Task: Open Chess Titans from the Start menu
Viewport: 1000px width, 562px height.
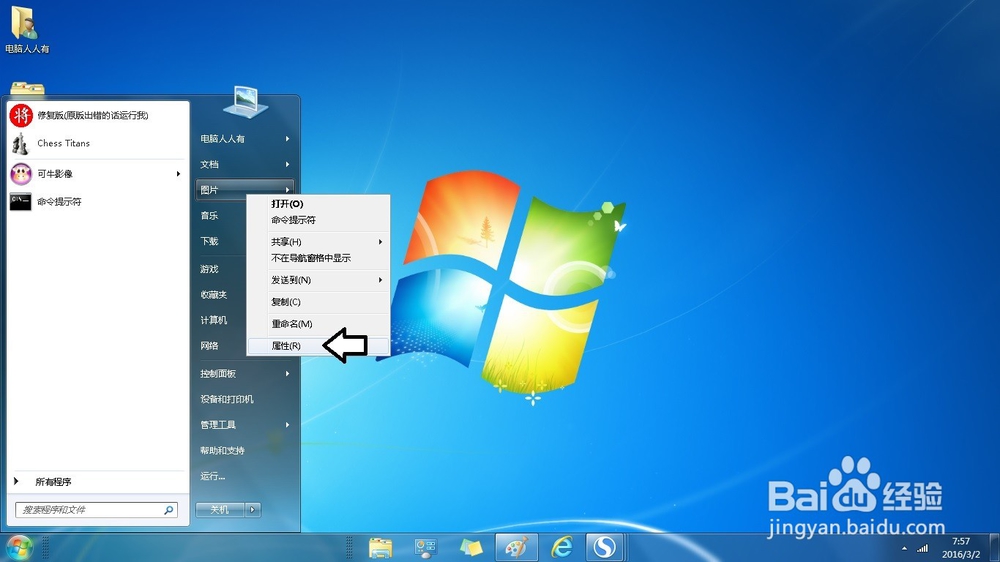Action: click(x=98, y=144)
